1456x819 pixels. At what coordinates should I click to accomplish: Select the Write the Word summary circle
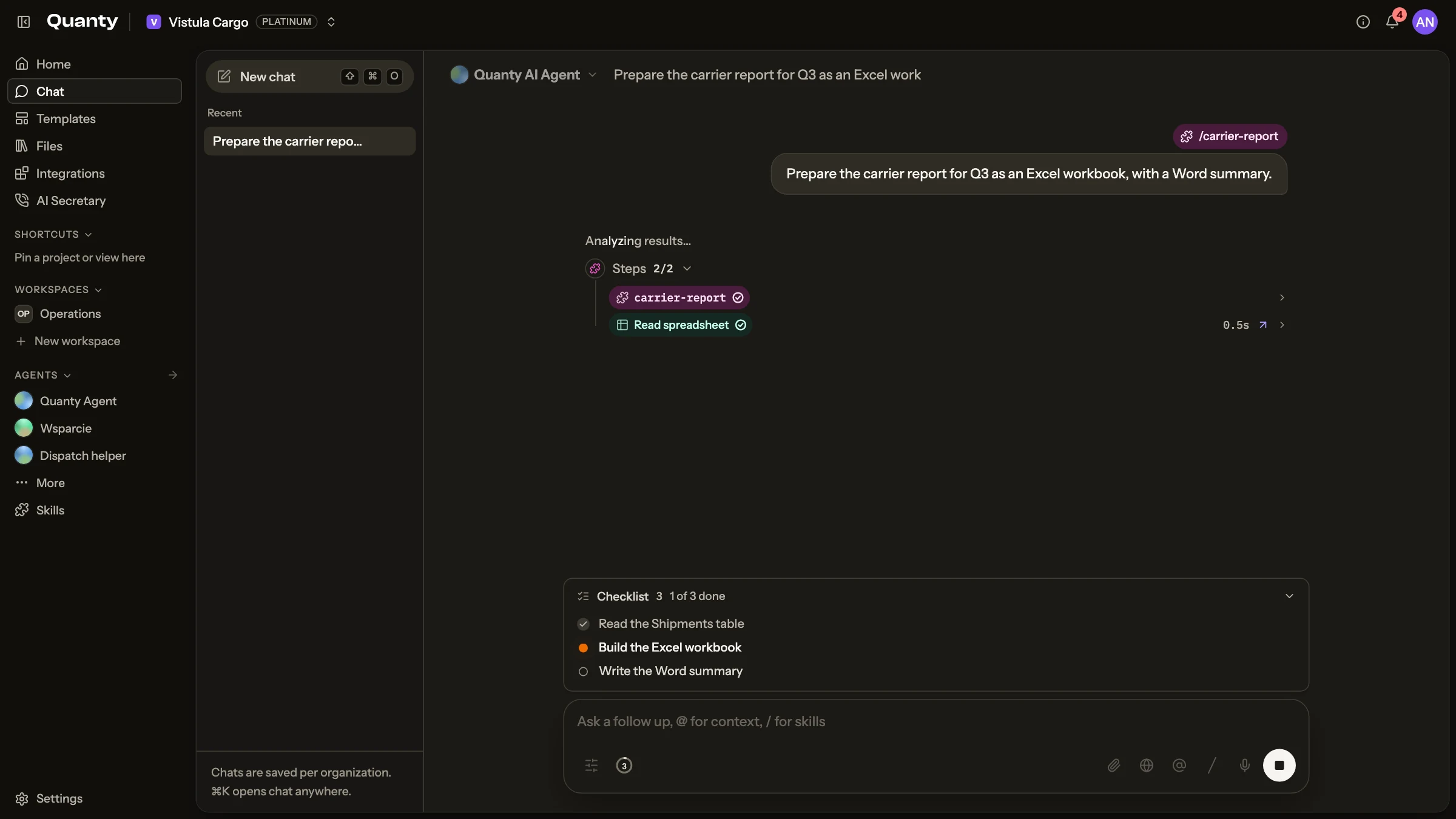[583, 671]
